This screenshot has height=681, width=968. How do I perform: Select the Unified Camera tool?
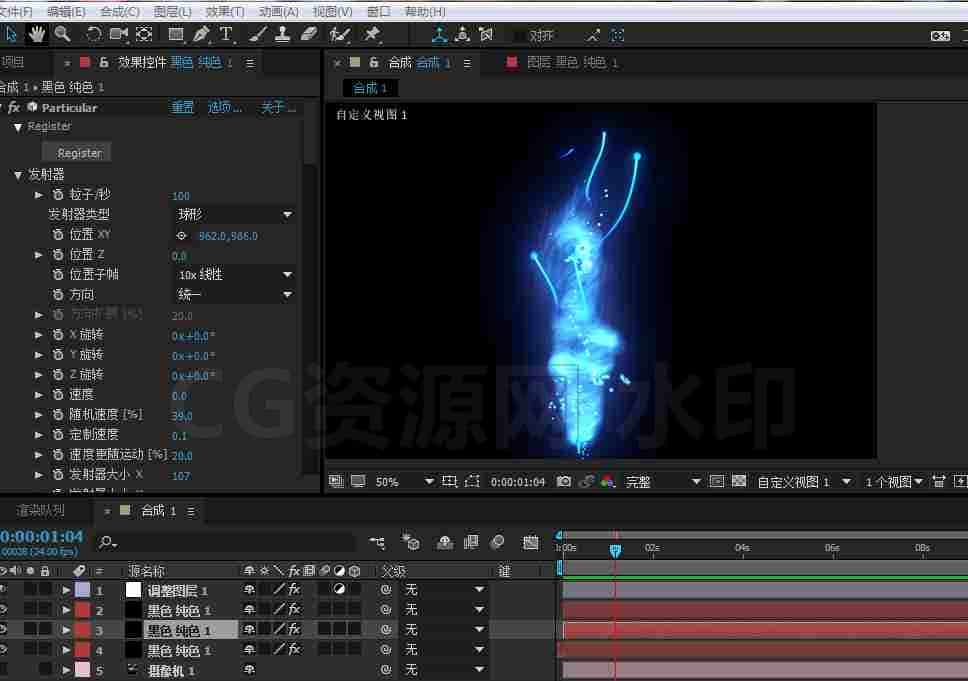[x=119, y=35]
